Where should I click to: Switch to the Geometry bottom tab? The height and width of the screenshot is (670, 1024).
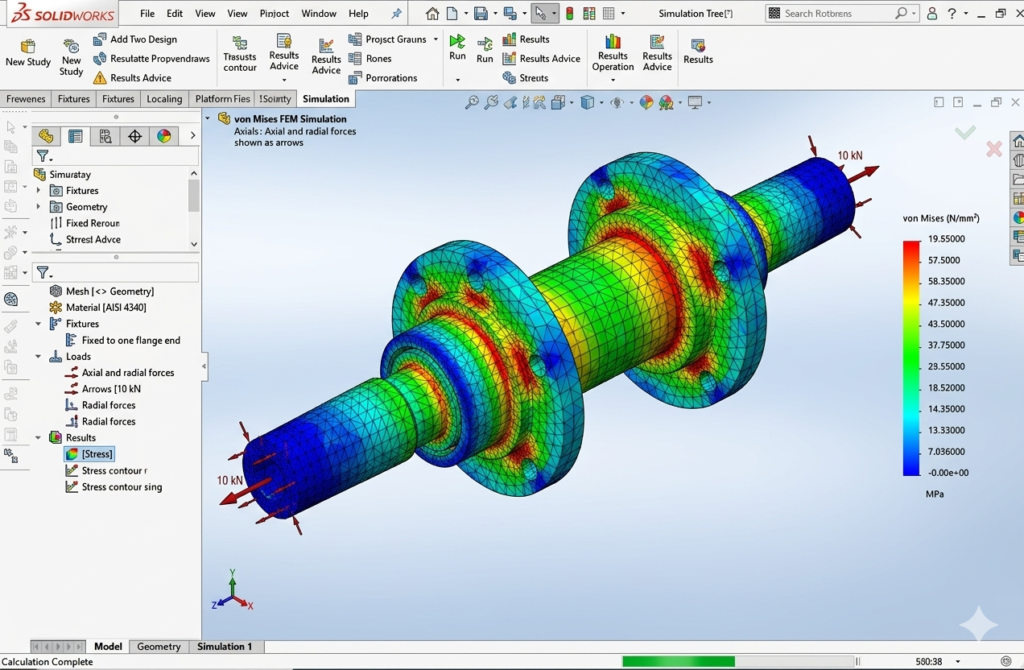tap(159, 647)
